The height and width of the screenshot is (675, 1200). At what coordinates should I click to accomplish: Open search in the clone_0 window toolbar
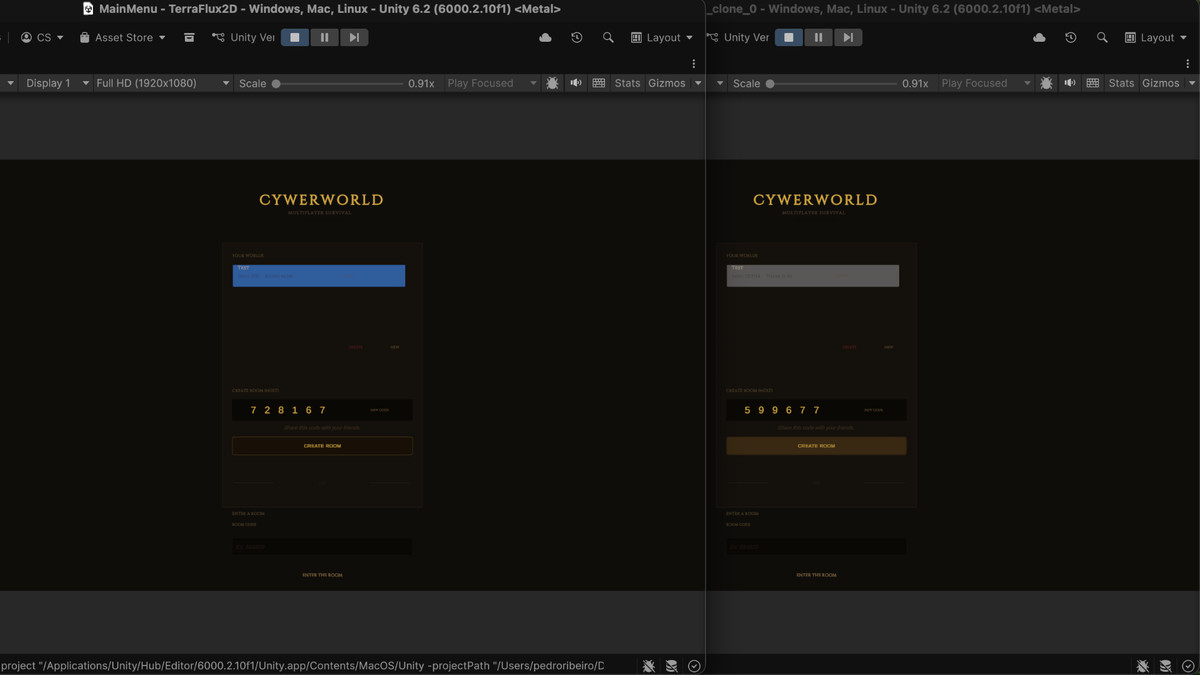(1102, 37)
